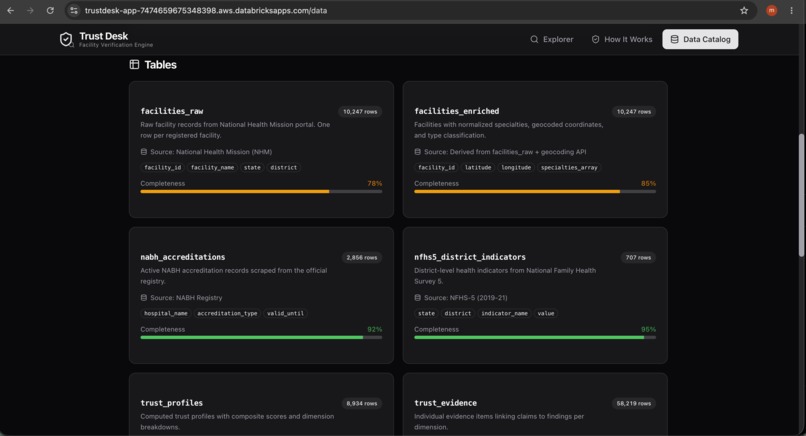This screenshot has height=436, width=806.
Task: Click database icon beside NFHS-5 source
Action: coord(417,298)
